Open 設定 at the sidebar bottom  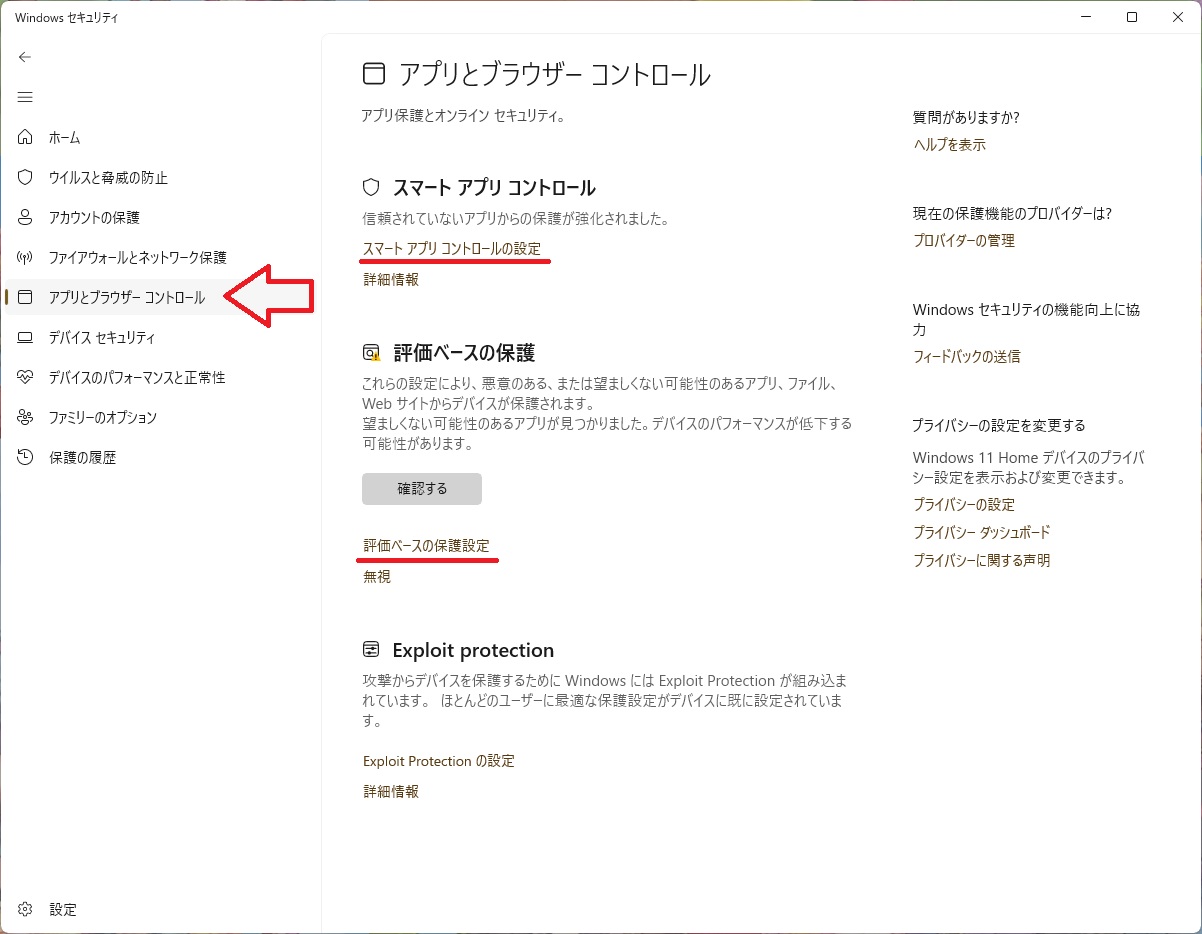[62, 909]
